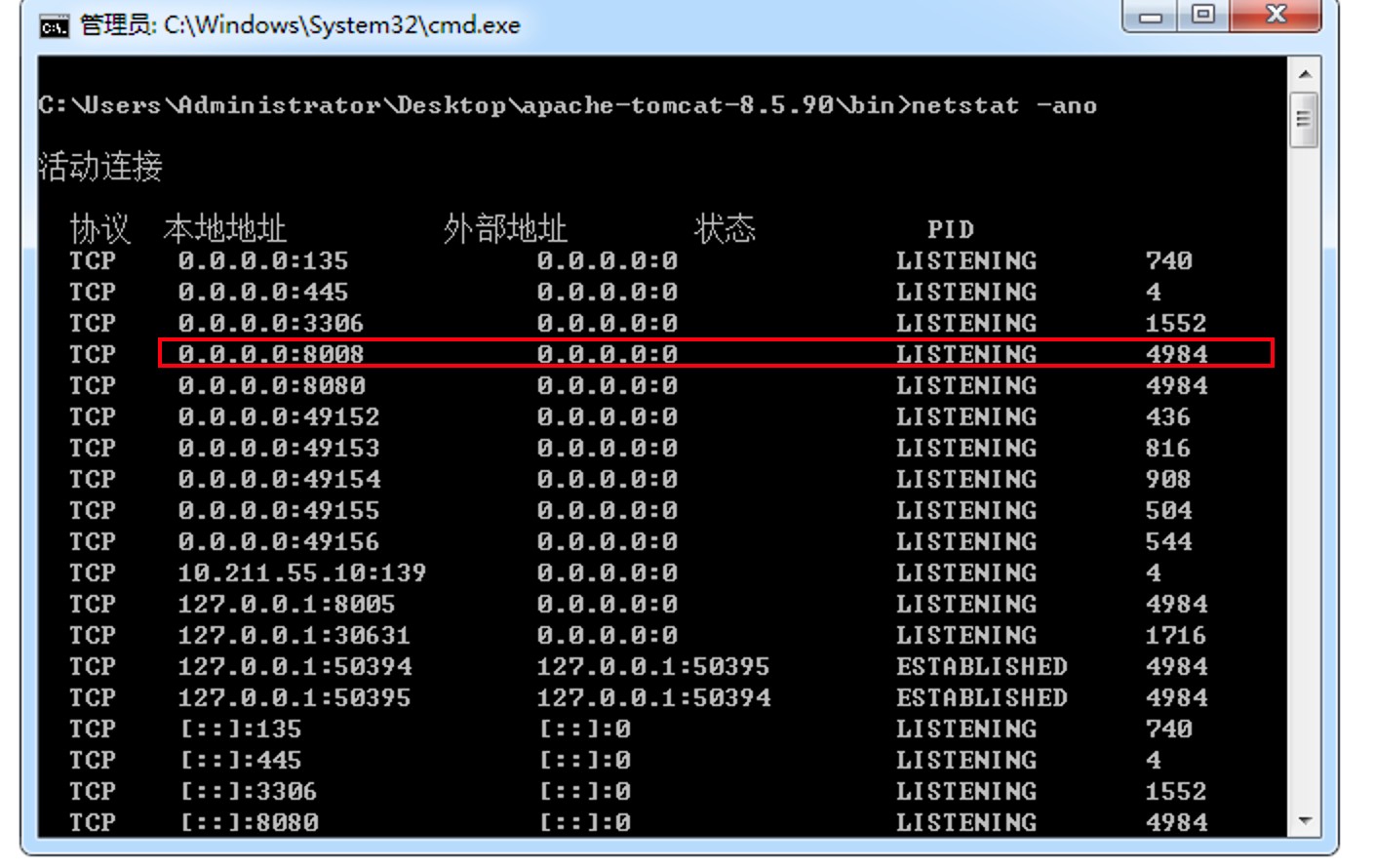Click the 状态 column header
1375x868 pixels.
click(725, 229)
